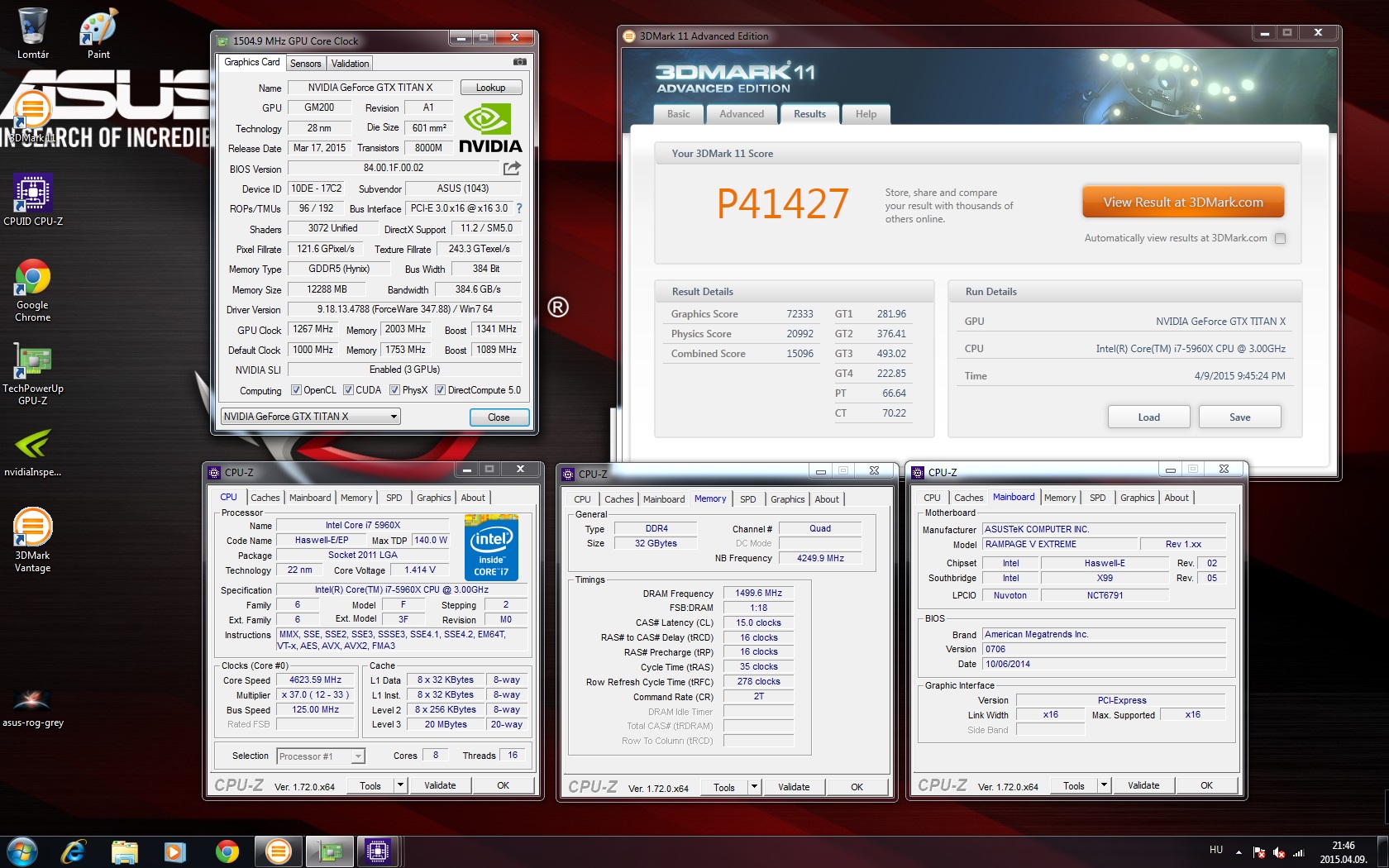Open the Tools dropdown arrow in the Memory tab CPU-Z window
The width and height of the screenshot is (1389, 868).
[754, 787]
